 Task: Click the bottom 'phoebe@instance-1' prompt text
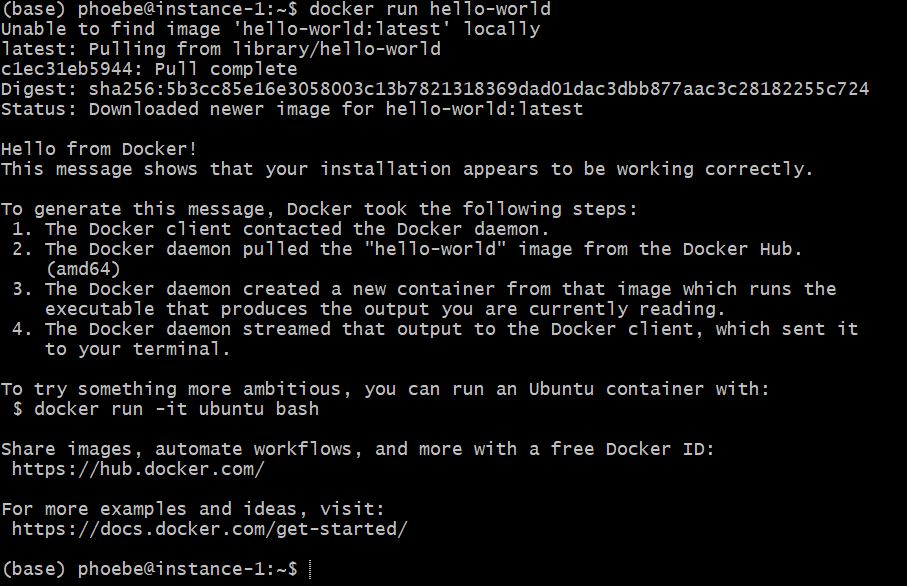171,569
